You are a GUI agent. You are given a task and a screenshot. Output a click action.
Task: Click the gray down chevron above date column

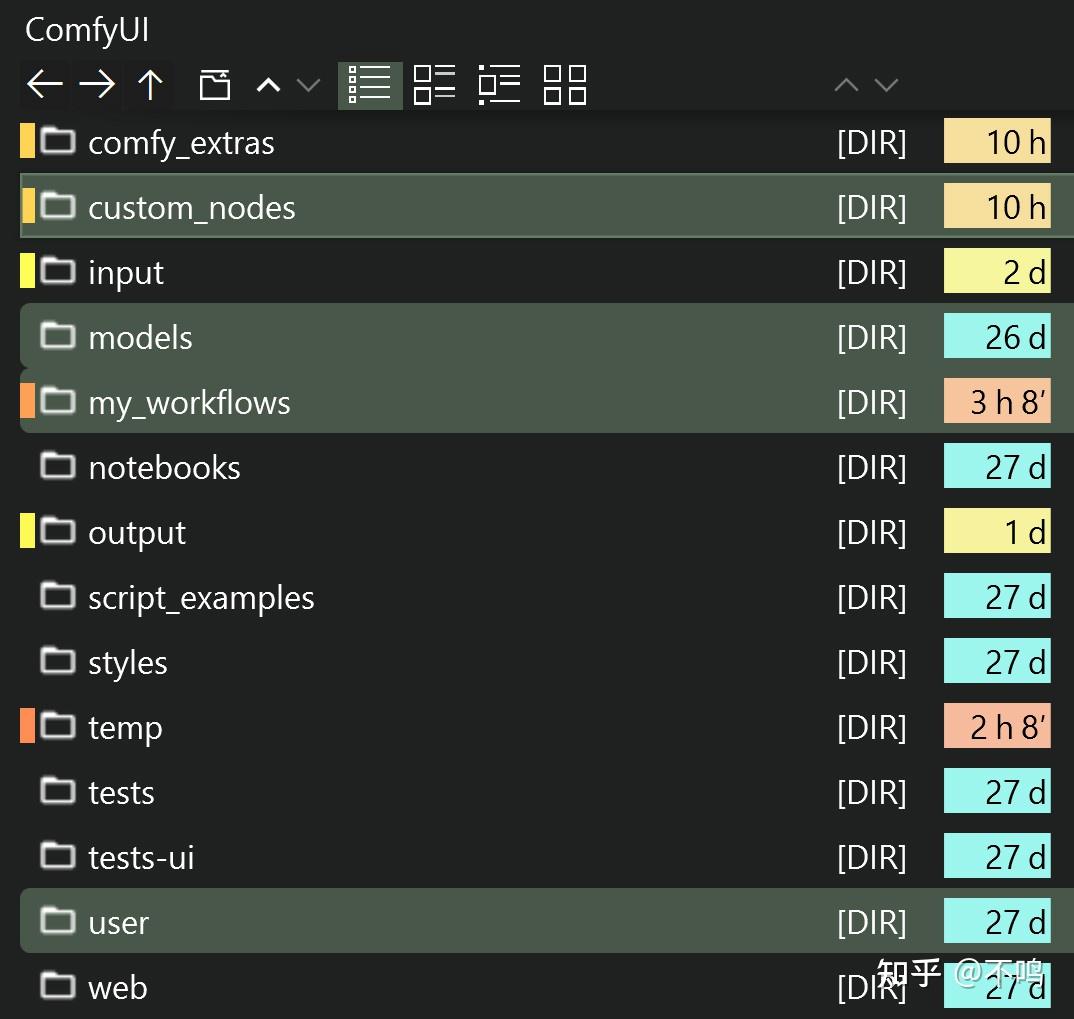[x=886, y=85]
